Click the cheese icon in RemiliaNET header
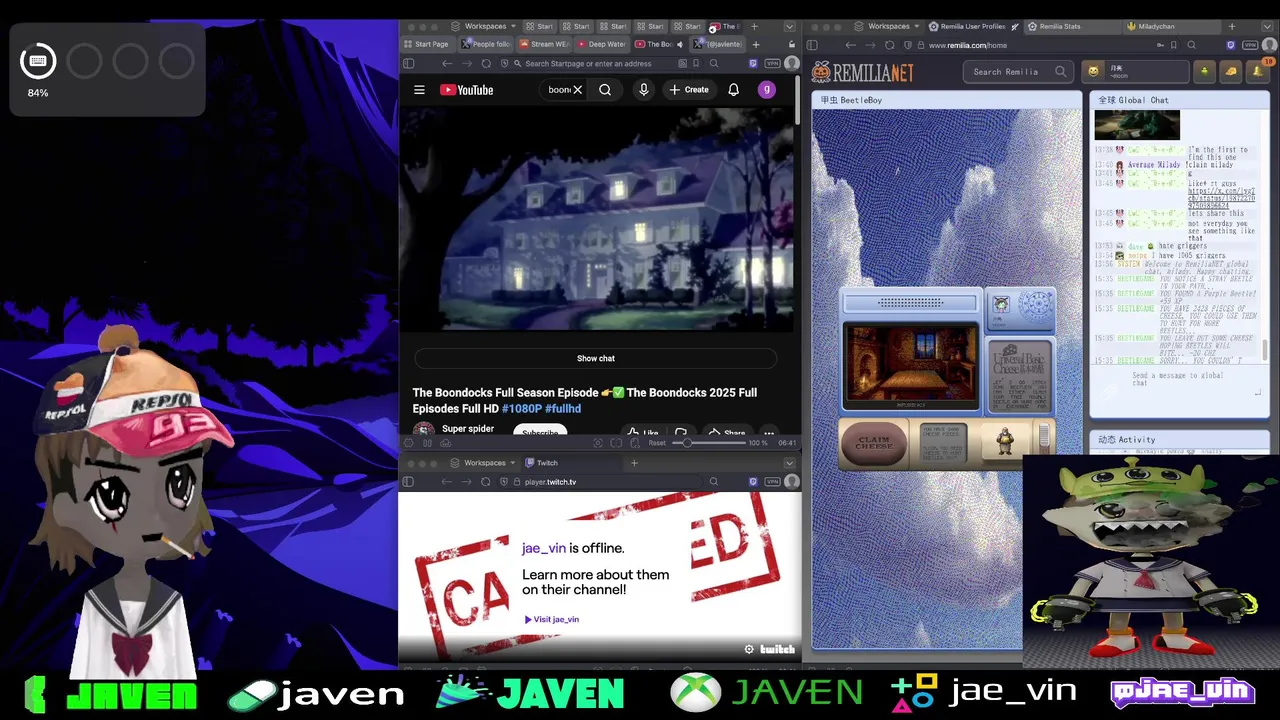Viewport: 1280px width, 720px height. point(1231,71)
